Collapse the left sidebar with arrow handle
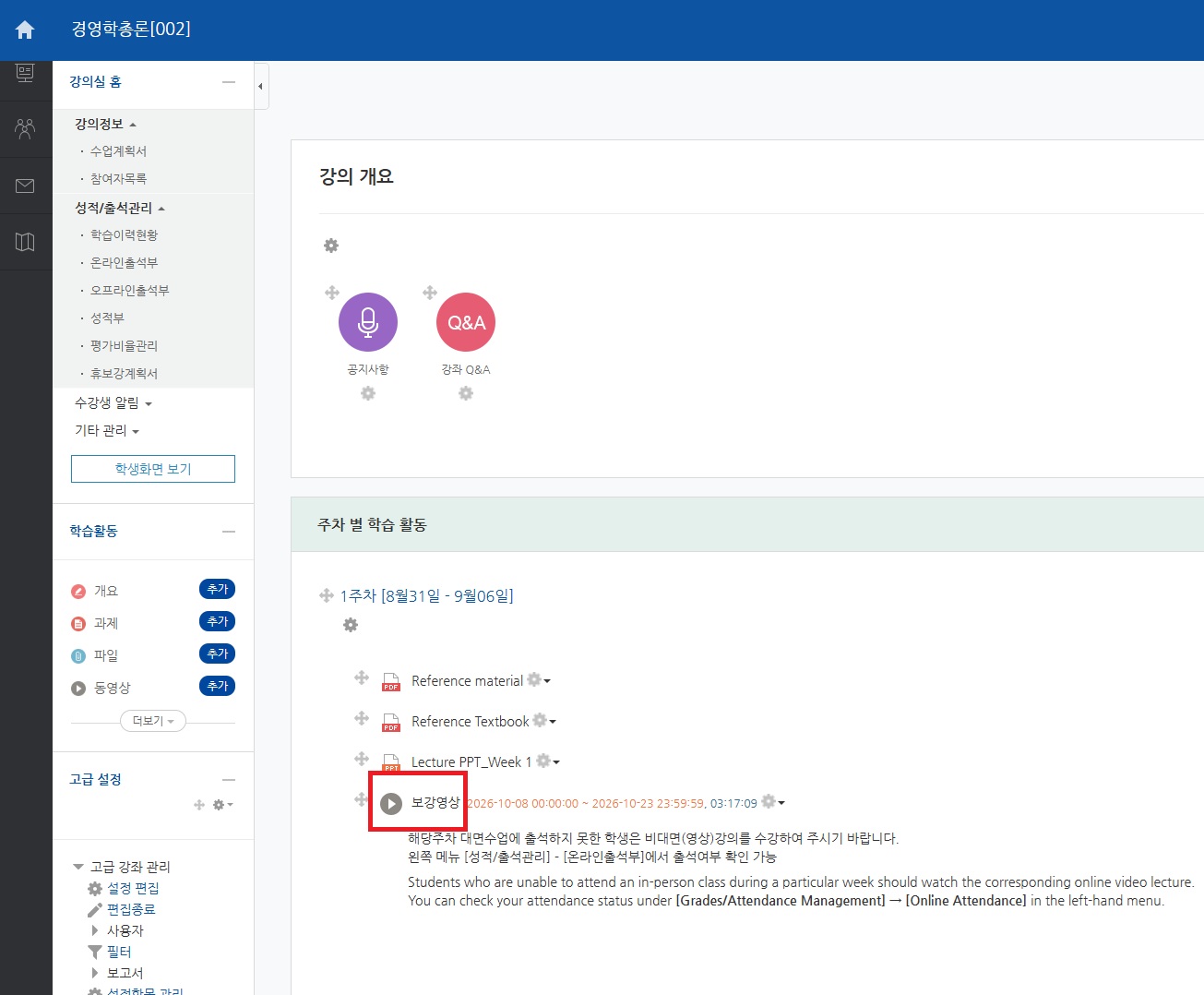 (x=261, y=86)
